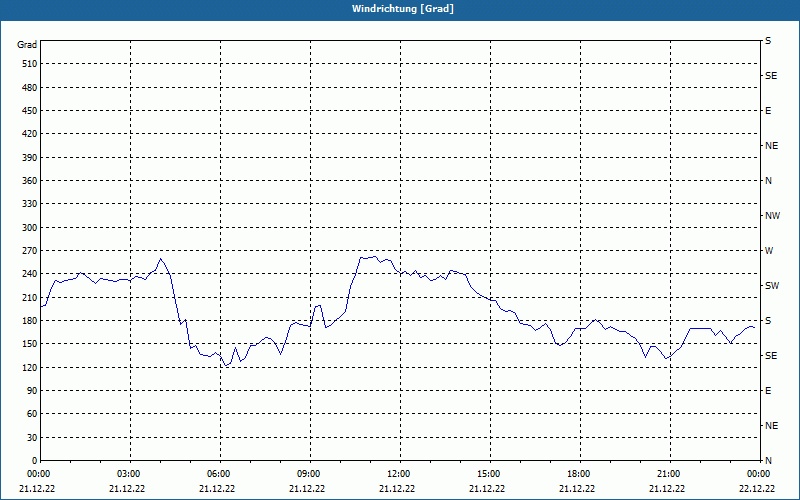
Task: Click the 'Grad' unit label on the y-axis
Action: pyautogui.click(x=27, y=45)
